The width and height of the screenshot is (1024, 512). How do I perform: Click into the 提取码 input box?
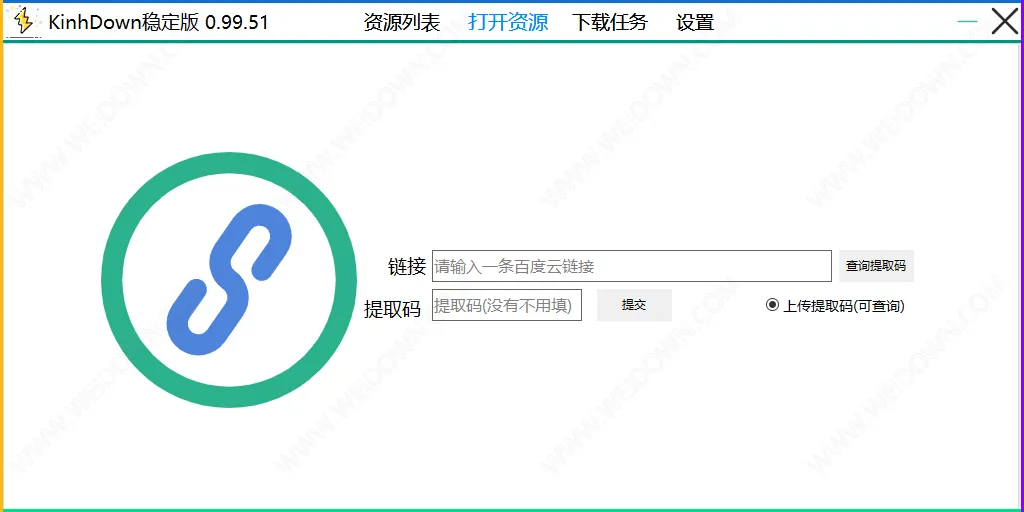coord(507,305)
